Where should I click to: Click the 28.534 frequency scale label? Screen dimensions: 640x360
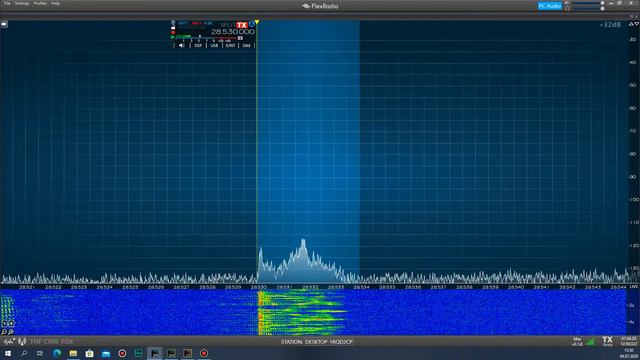click(361, 287)
